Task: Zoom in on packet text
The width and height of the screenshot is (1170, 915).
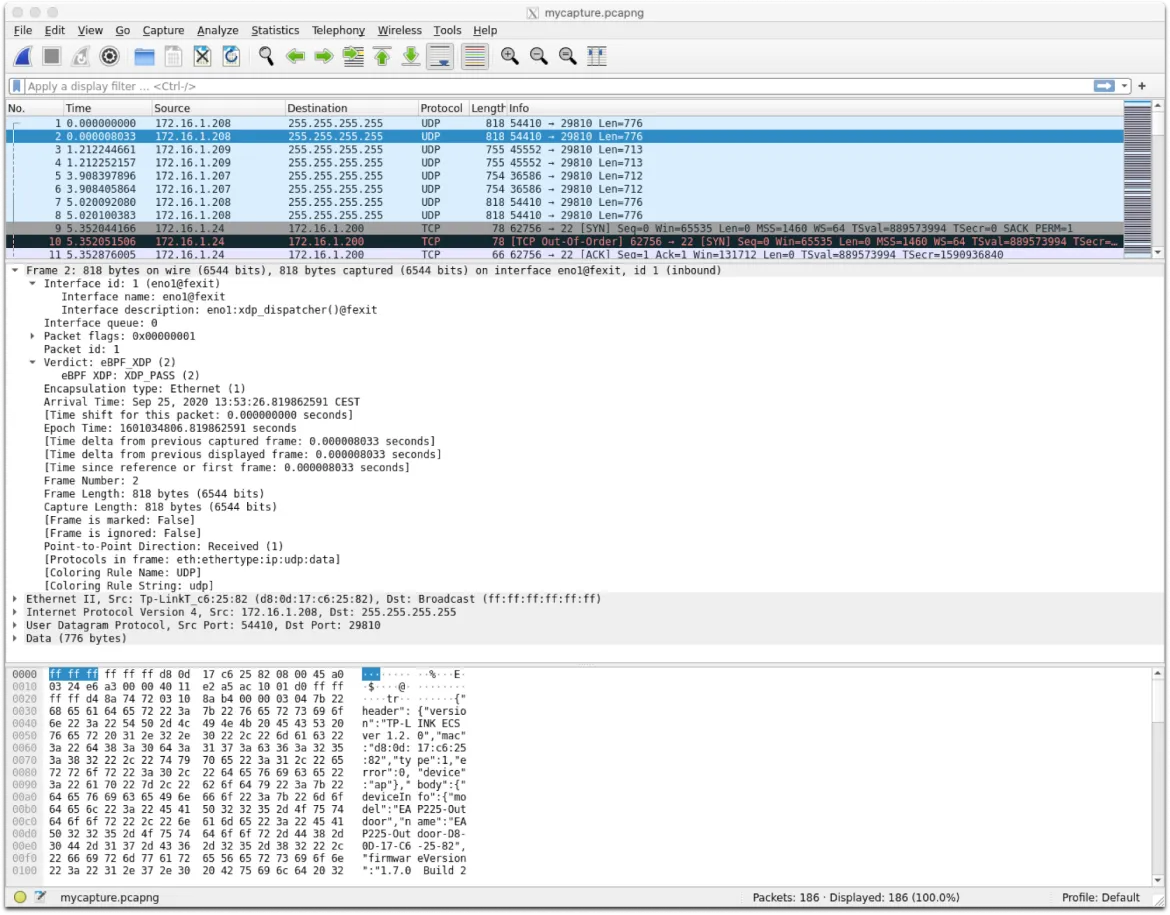Action: click(510, 57)
